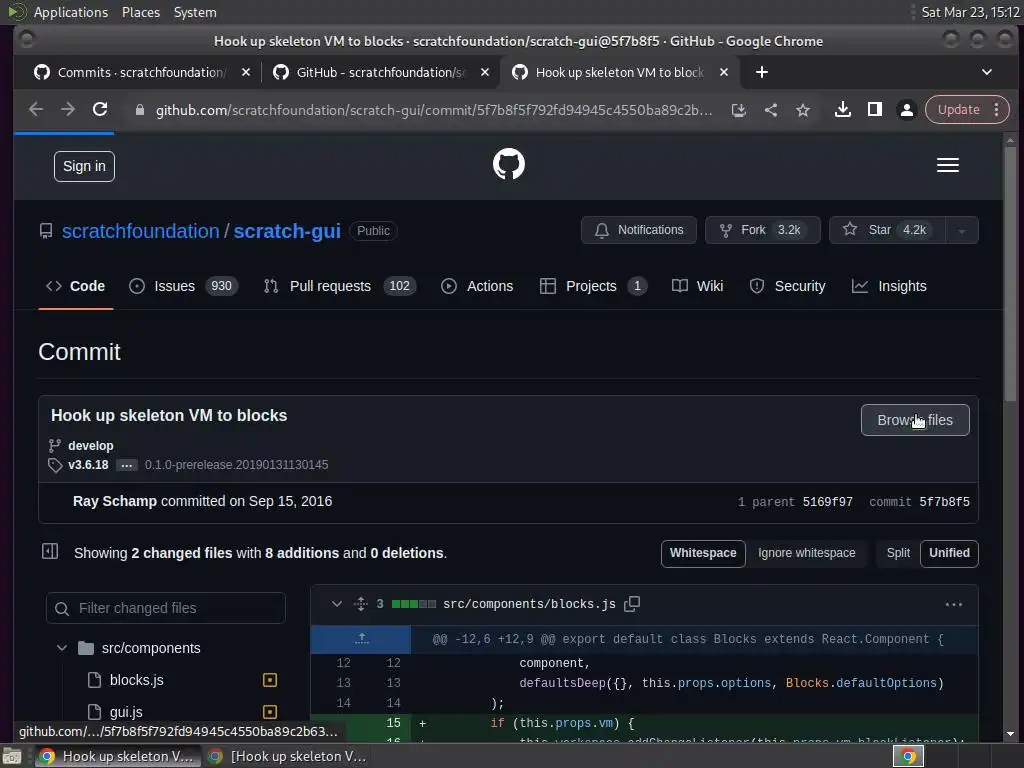Open scratch-gui repository link
1024x768 pixels.
tap(287, 231)
